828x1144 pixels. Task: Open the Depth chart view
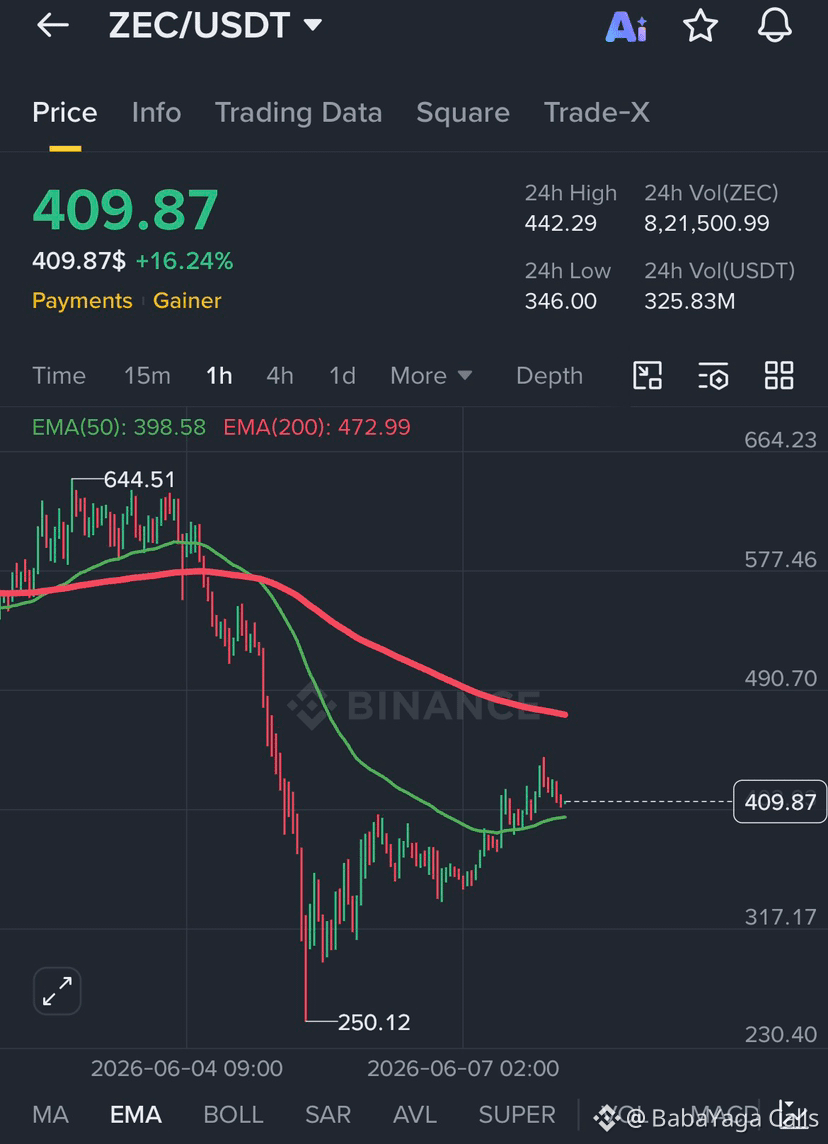(x=549, y=376)
